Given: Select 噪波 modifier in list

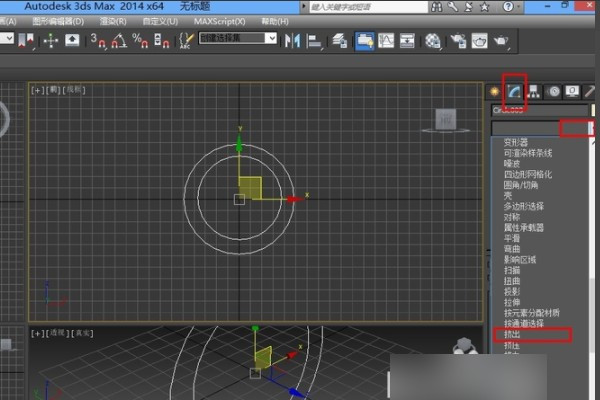Looking at the screenshot, I should [x=512, y=164].
